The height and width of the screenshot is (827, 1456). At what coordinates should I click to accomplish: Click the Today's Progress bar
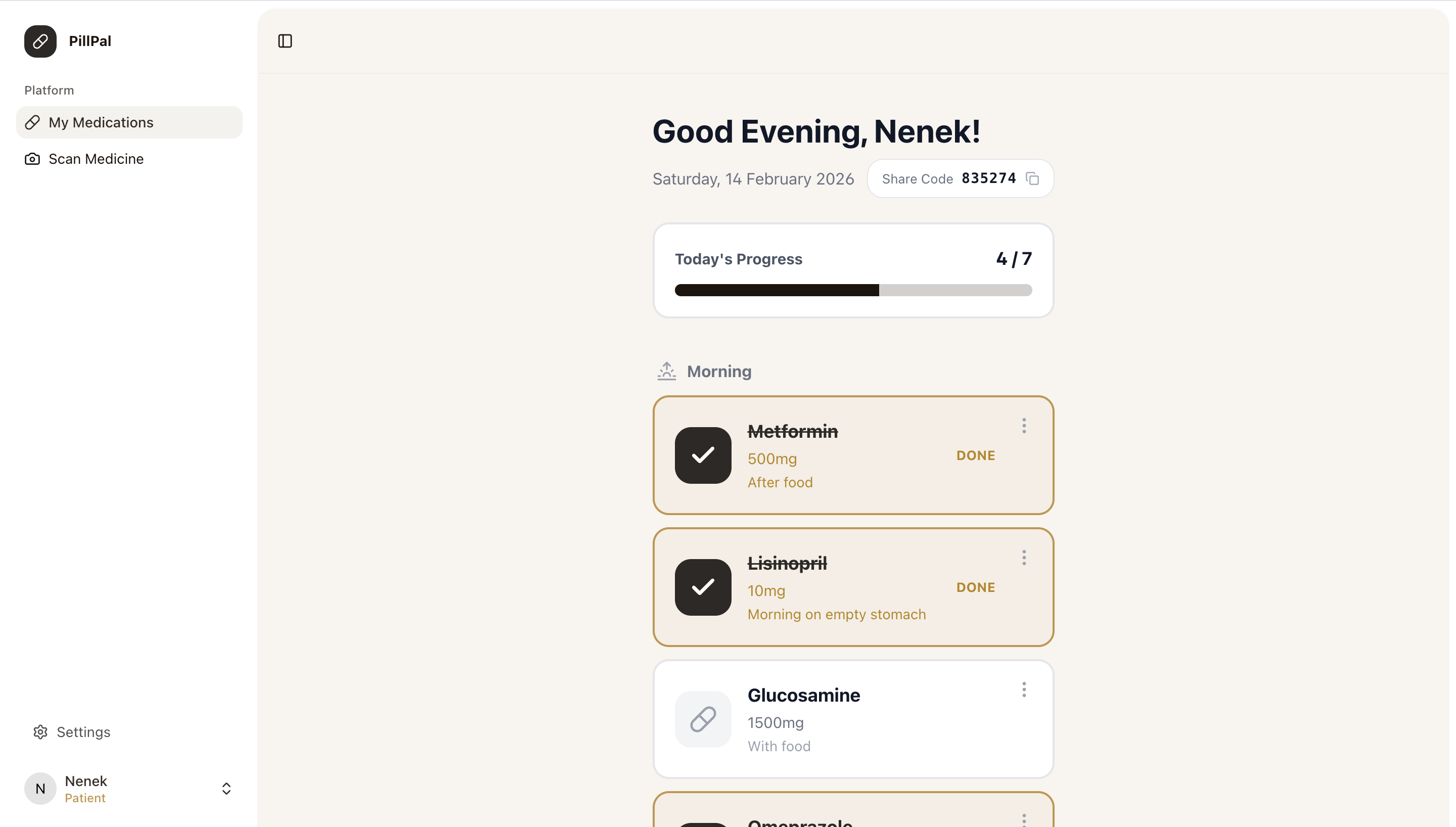click(853, 290)
